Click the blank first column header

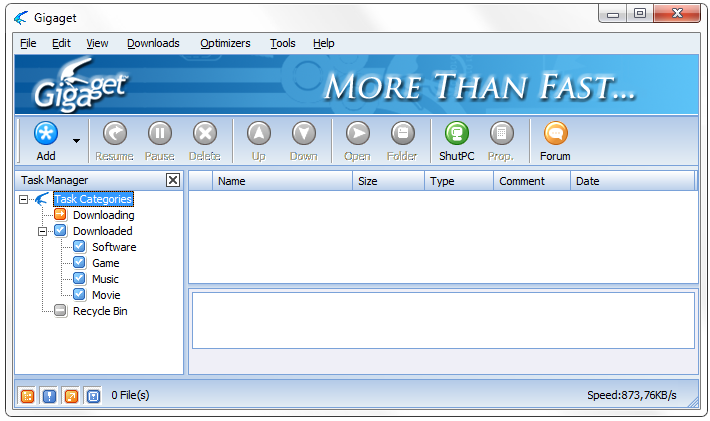pyautogui.click(x=201, y=181)
